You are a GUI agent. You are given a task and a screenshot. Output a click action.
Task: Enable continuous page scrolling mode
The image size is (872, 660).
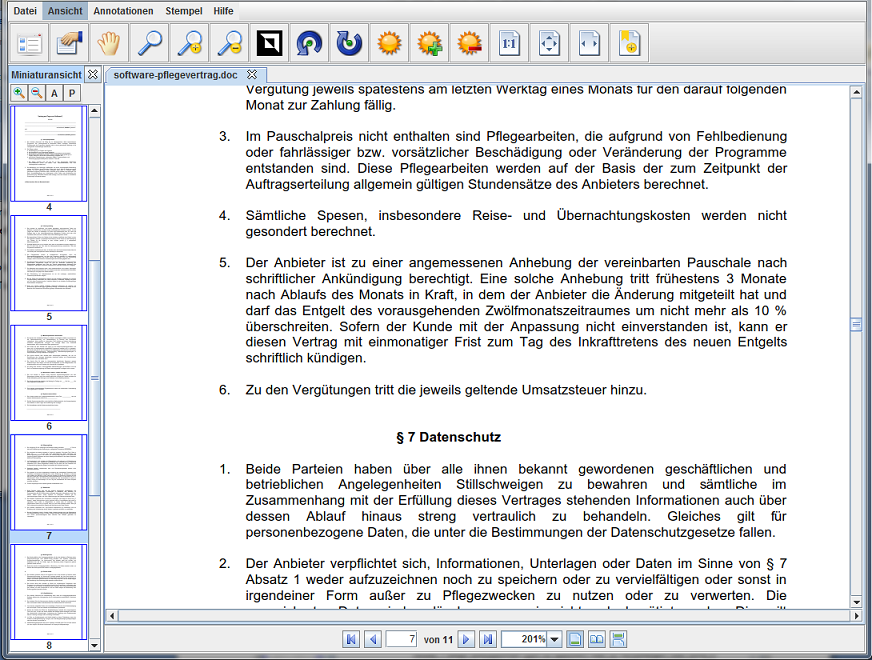tap(618, 639)
